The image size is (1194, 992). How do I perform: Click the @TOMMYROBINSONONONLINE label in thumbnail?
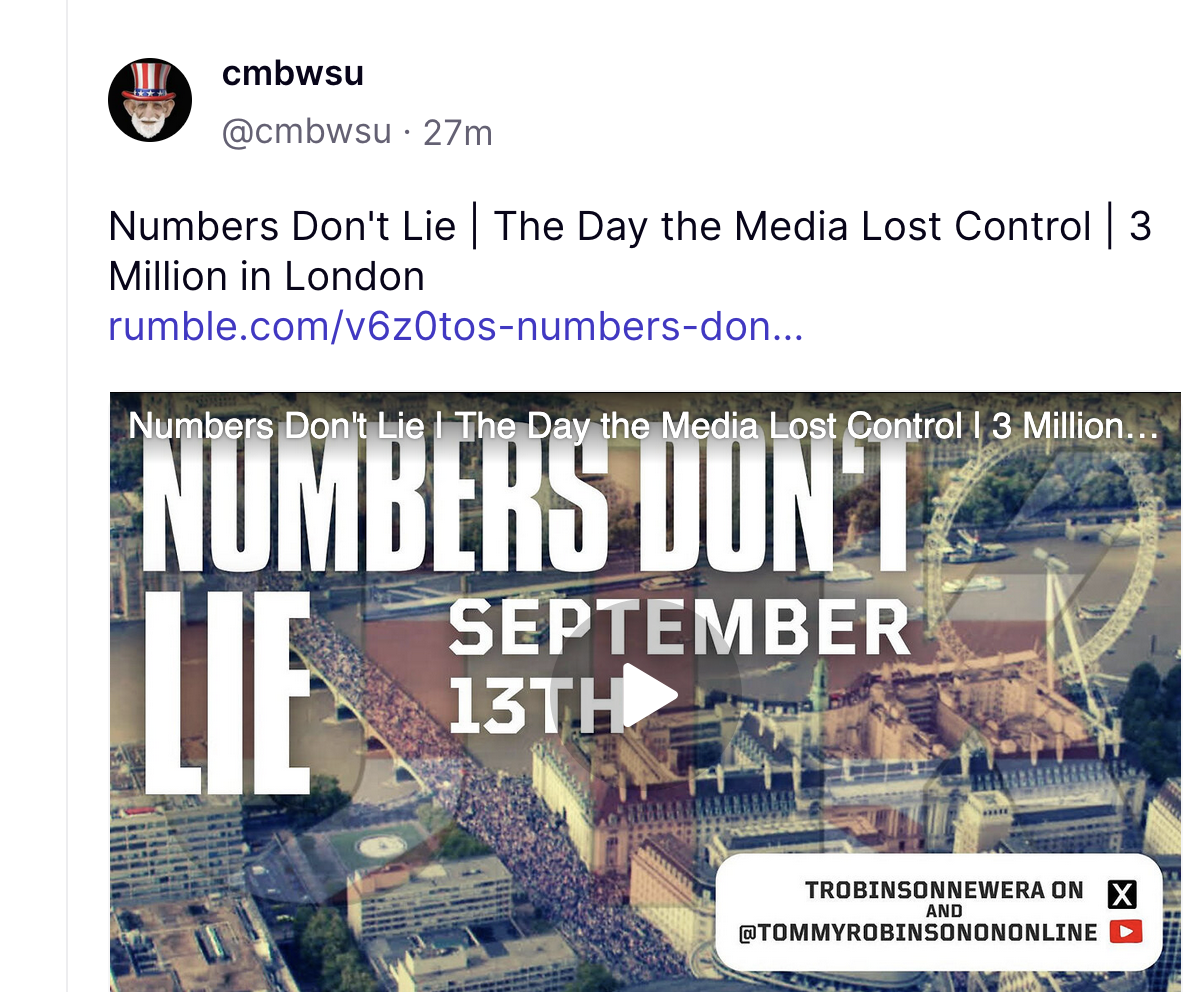click(x=918, y=933)
